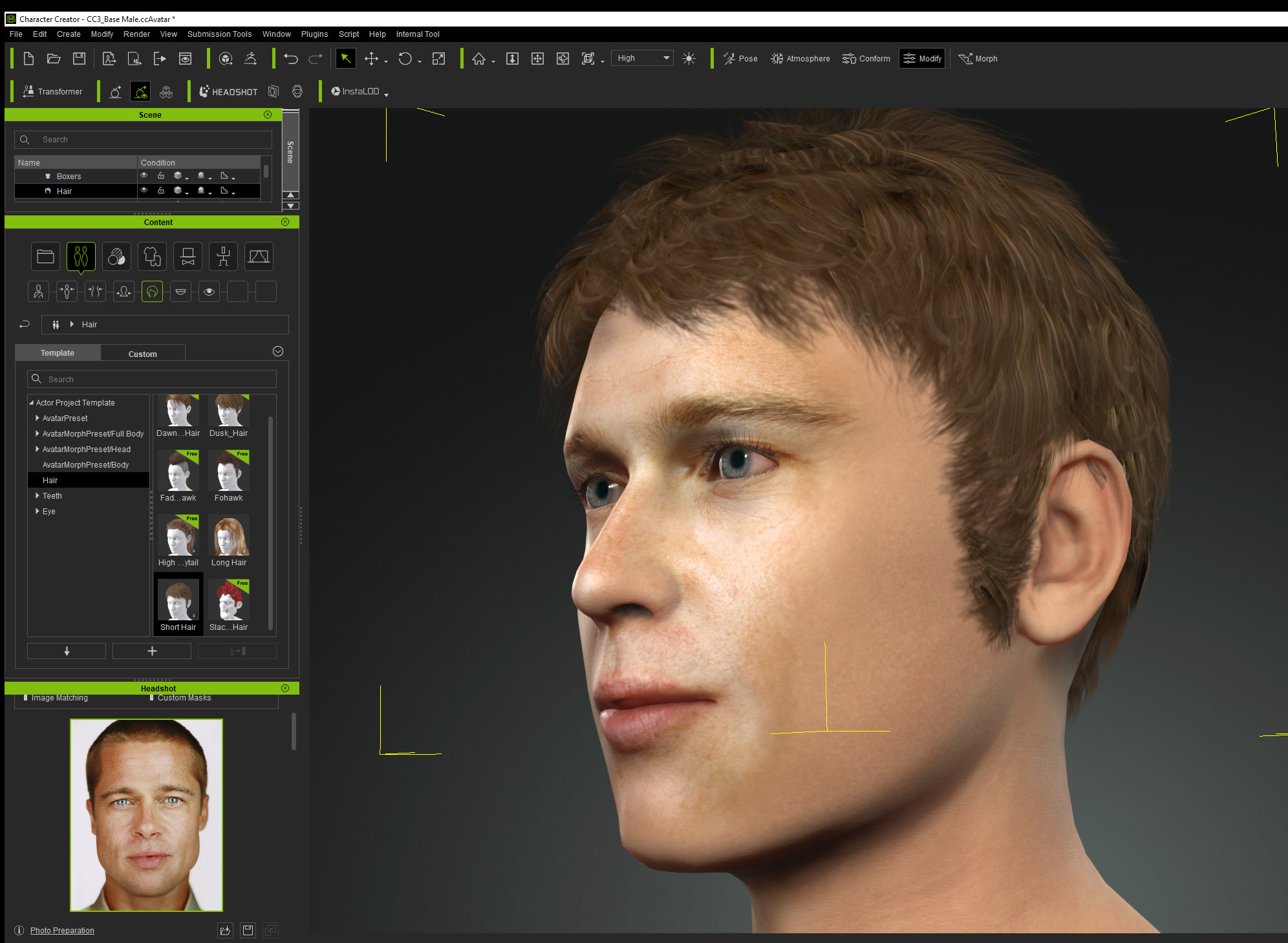This screenshot has height=943, width=1288.
Task: Toggle the lock icon for Boxers
Action: tap(161, 176)
